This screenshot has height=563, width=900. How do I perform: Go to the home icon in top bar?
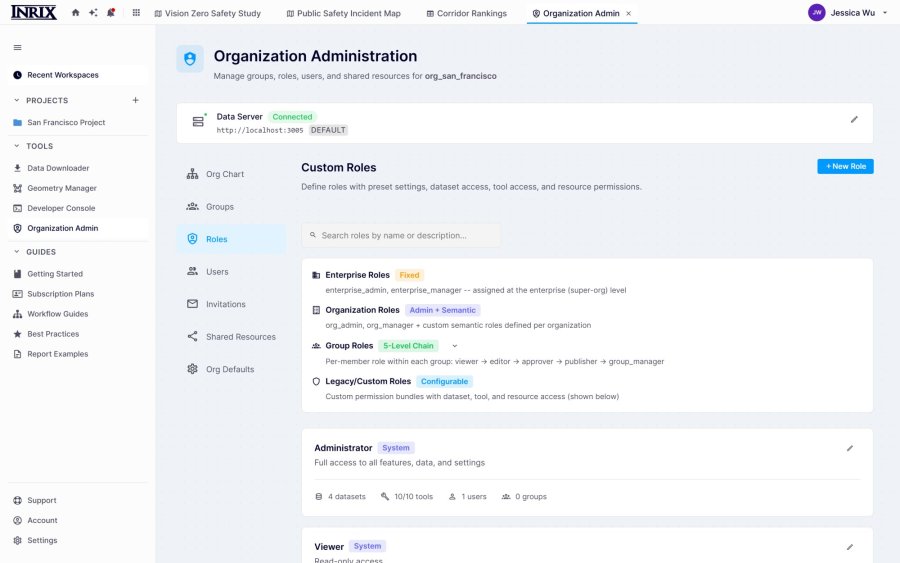pos(75,13)
